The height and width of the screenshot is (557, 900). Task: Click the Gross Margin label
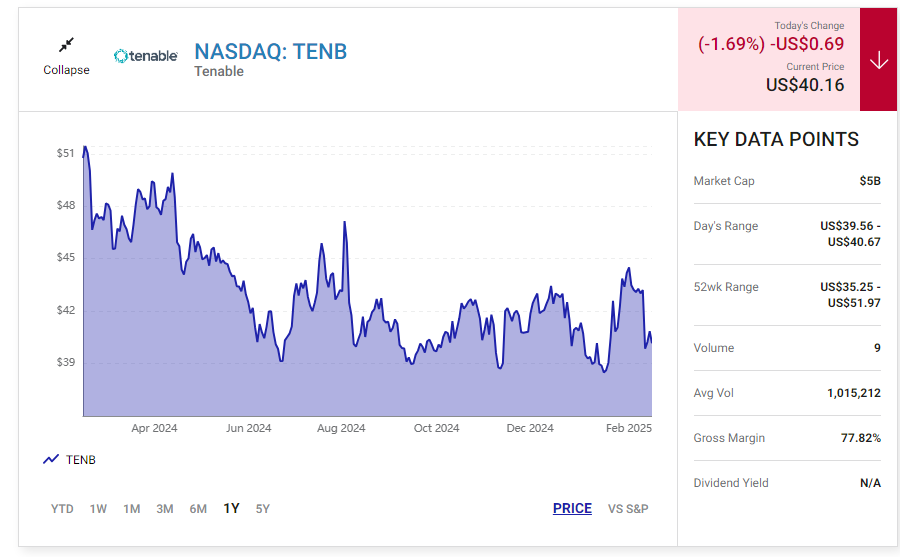pos(729,438)
